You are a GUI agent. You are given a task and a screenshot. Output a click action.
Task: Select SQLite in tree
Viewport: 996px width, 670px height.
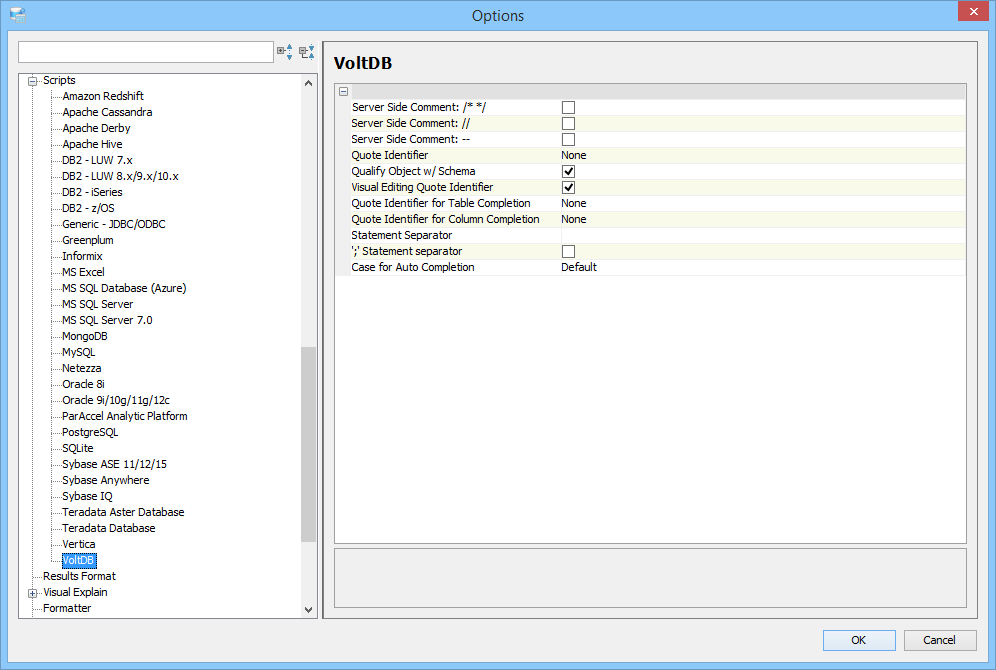click(x=77, y=448)
